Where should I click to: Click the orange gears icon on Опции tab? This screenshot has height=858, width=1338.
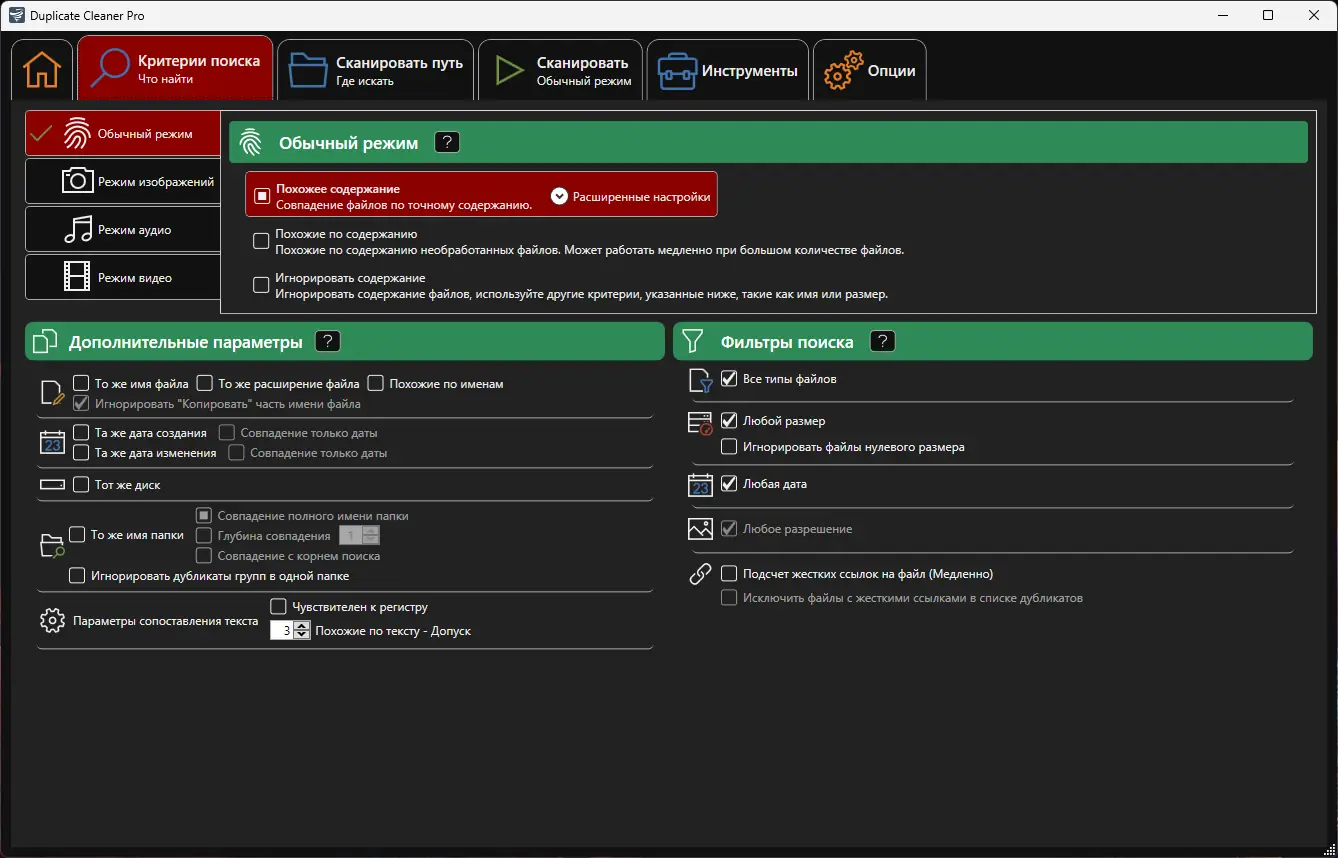[843, 70]
